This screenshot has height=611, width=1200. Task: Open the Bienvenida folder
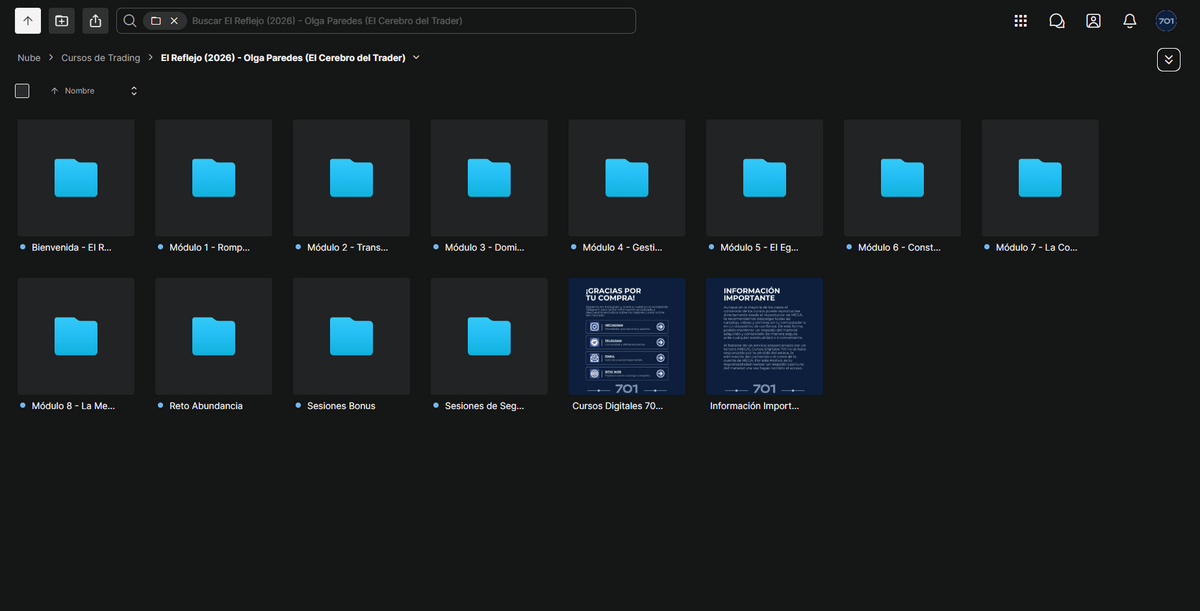tap(76, 178)
